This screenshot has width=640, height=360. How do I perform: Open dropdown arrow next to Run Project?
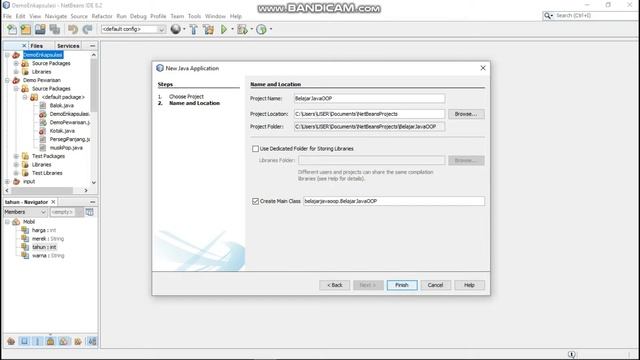[232, 29]
